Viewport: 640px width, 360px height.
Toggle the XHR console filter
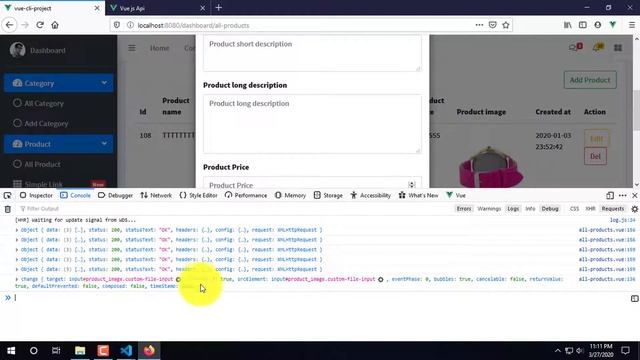[x=590, y=209]
